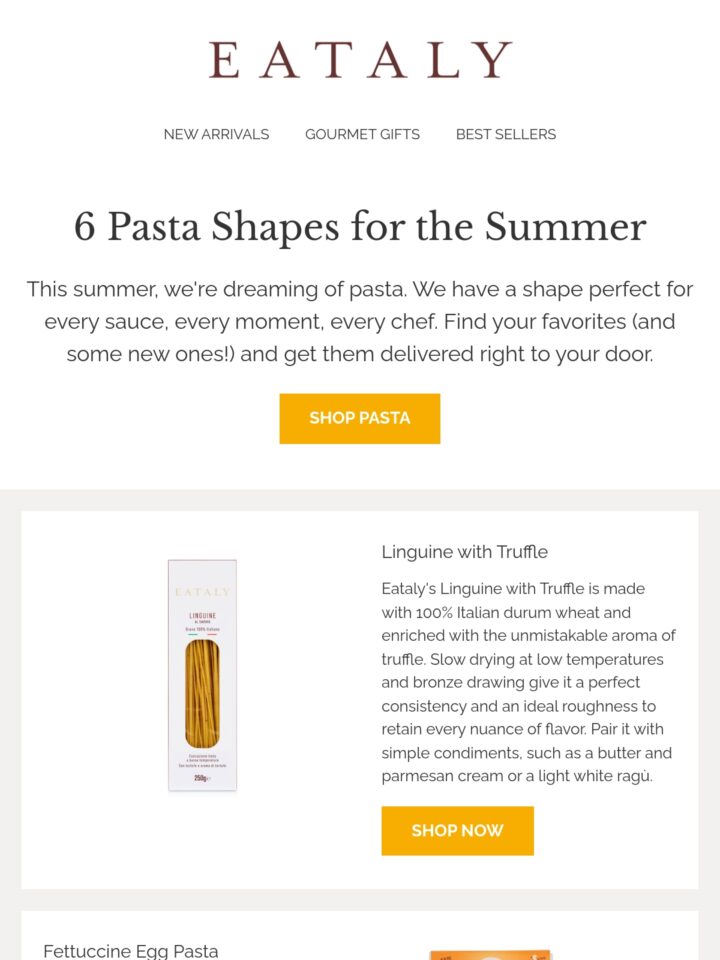This screenshot has height=960, width=720.
Task: Click the Linguine truffle description text
Action: pyautogui.click(x=528, y=682)
